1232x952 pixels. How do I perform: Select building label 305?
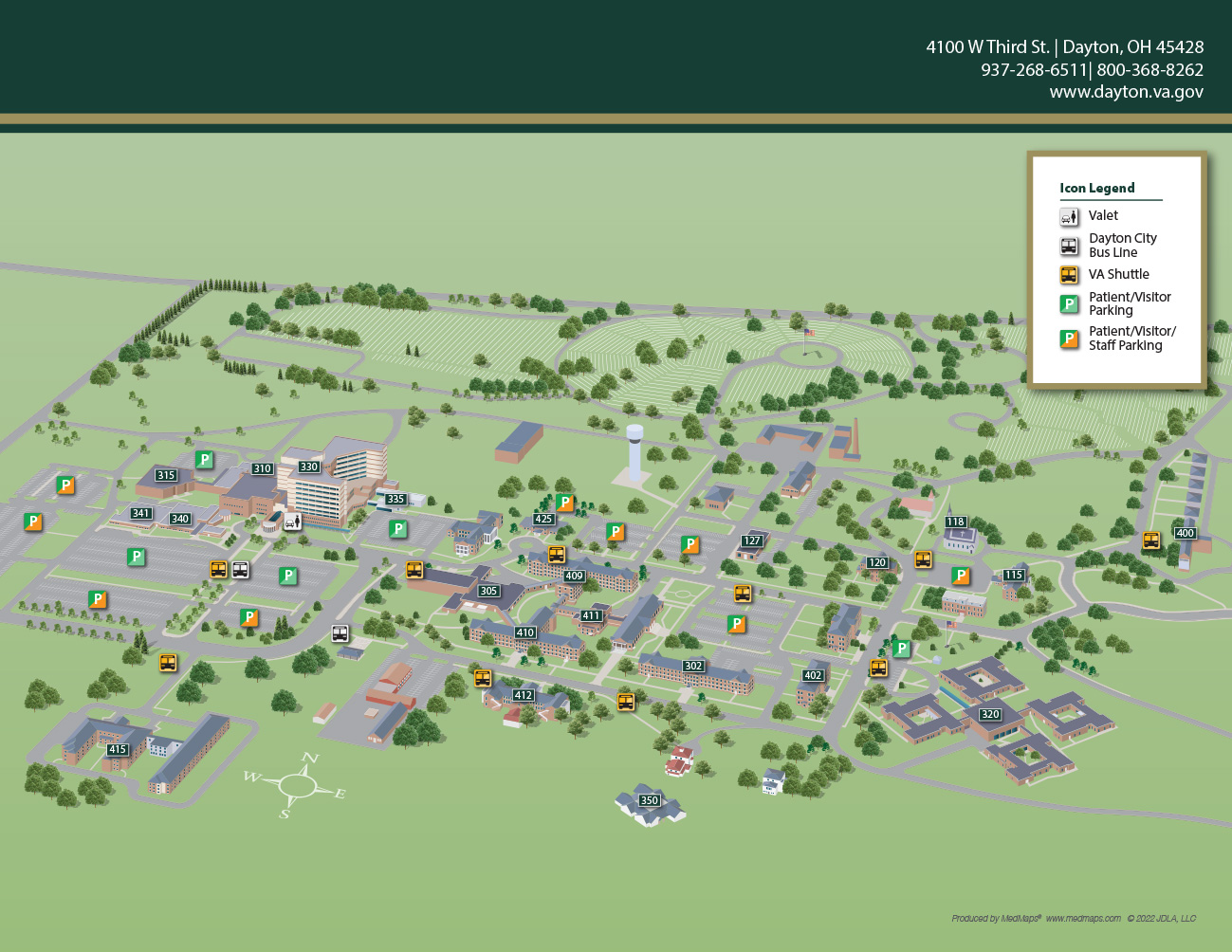point(488,591)
